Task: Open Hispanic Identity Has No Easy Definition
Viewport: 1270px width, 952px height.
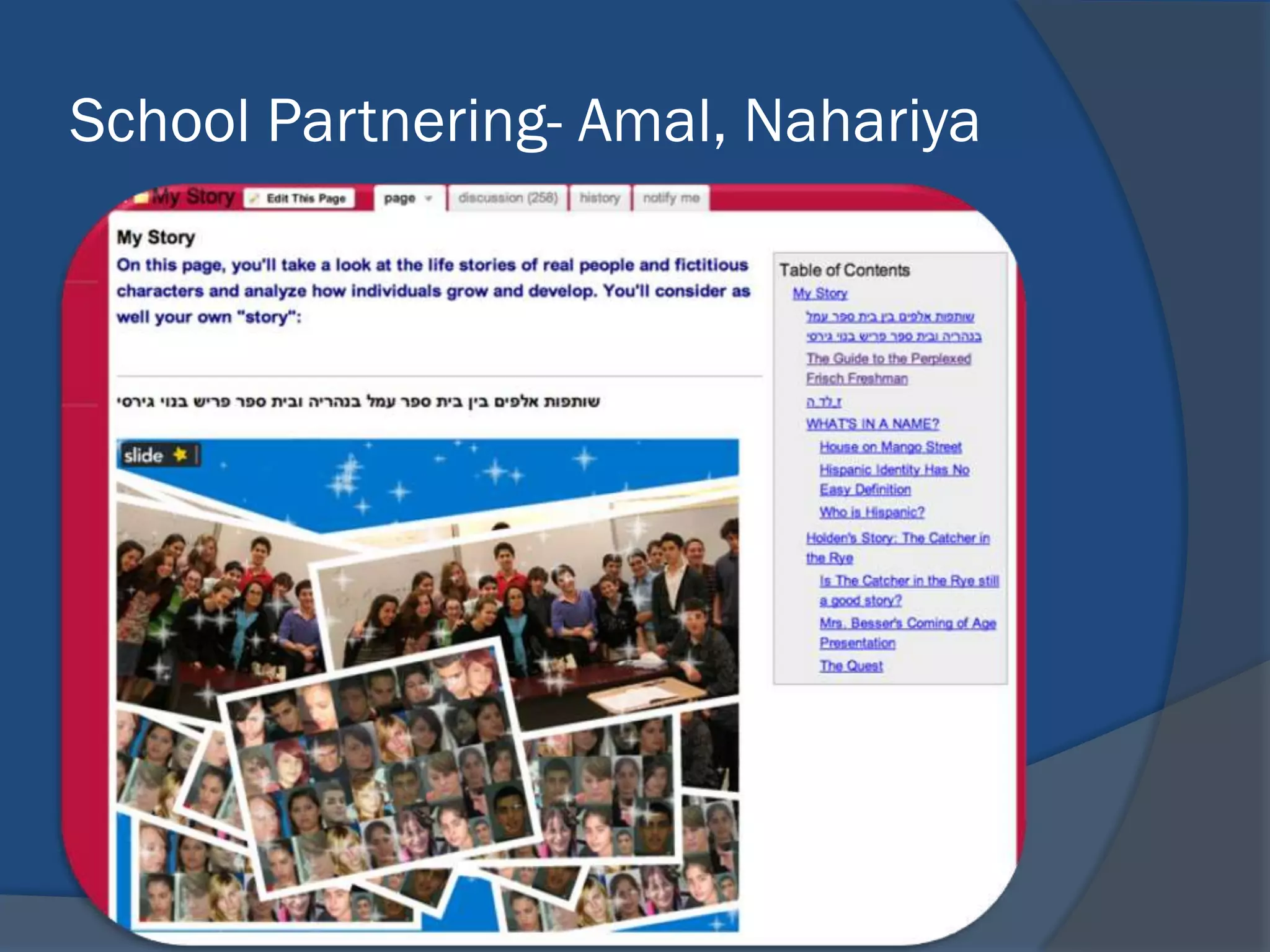Action: click(894, 480)
